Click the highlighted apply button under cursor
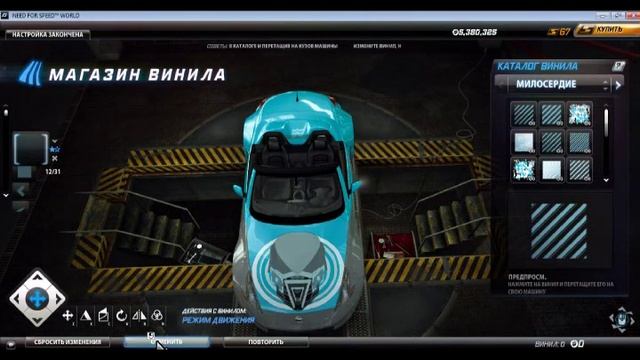The height and width of the screenshot is (360, 640). tap(167, 342)
